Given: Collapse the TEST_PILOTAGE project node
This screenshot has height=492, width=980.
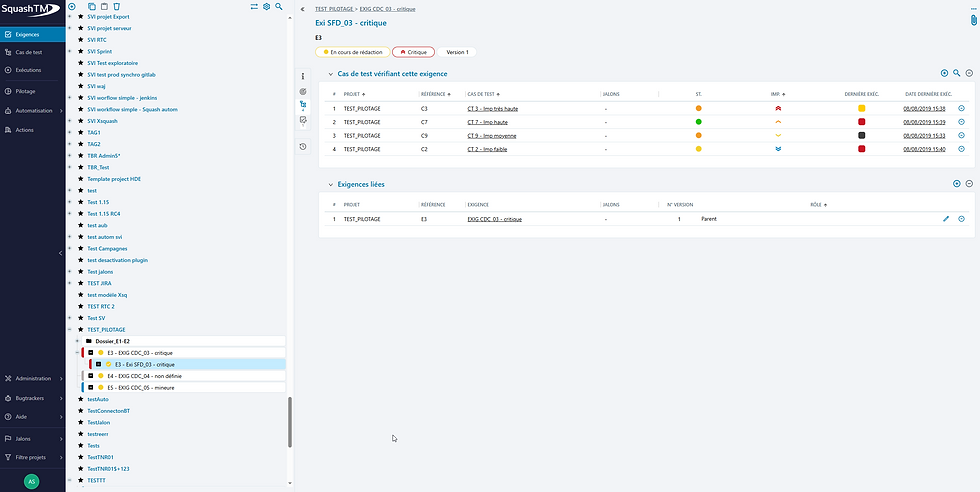Looking at the screenshot, I should (70, 329).
